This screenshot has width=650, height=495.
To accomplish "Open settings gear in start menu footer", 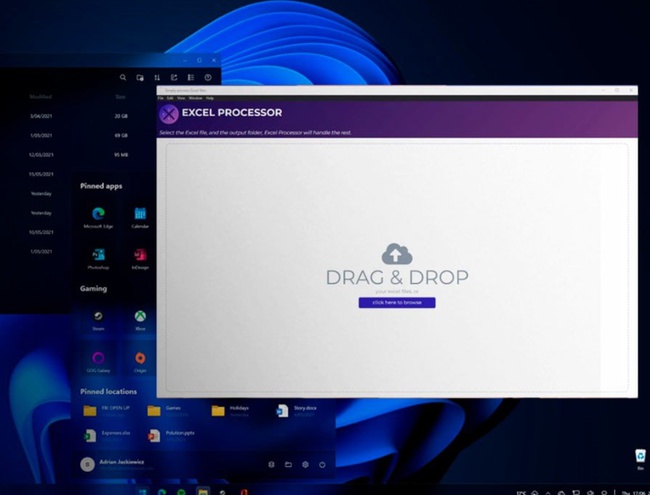I will tap(306, 464).
